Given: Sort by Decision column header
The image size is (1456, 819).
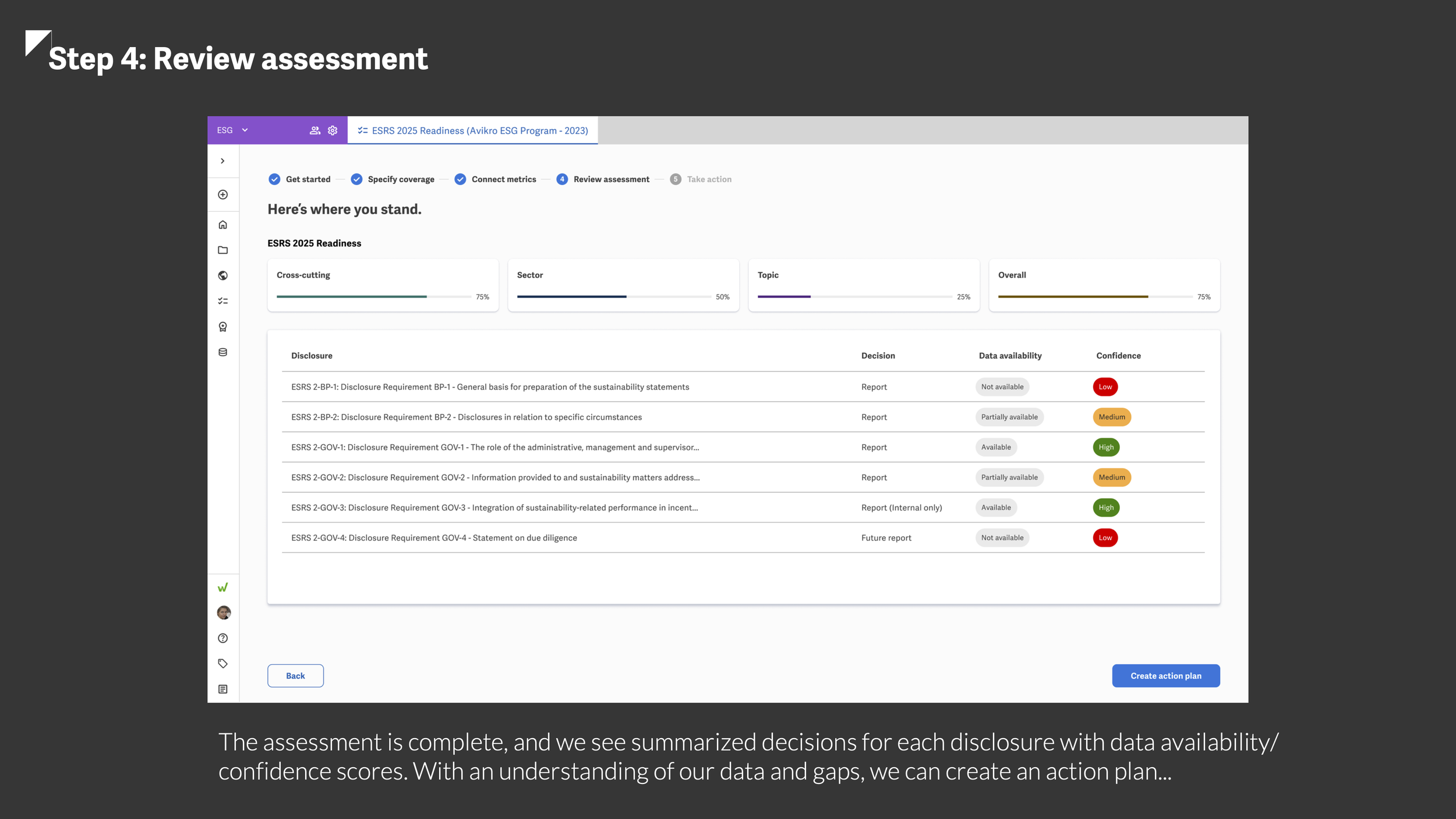Looking at the screenshot, I should click(878, 356).
